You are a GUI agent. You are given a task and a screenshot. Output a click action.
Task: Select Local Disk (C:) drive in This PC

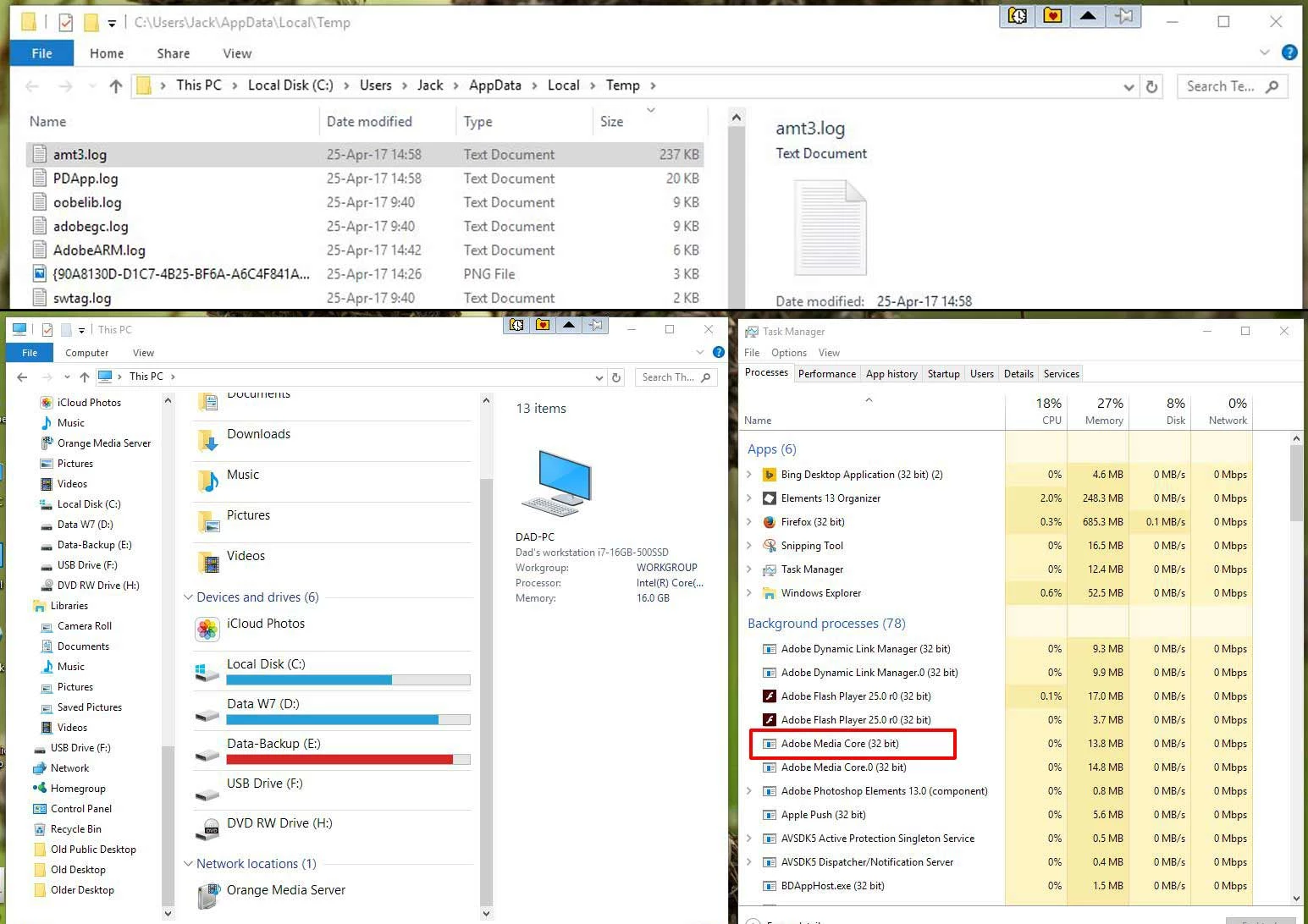(x=332, y=670)
